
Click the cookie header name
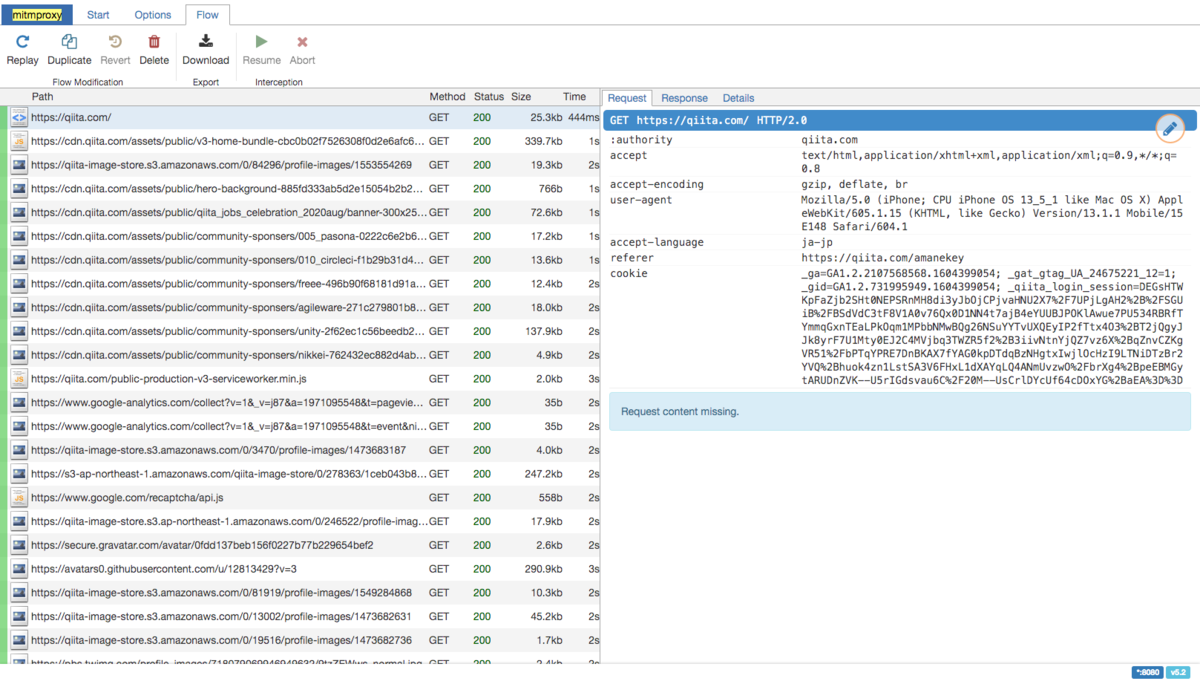pos(629,273)
